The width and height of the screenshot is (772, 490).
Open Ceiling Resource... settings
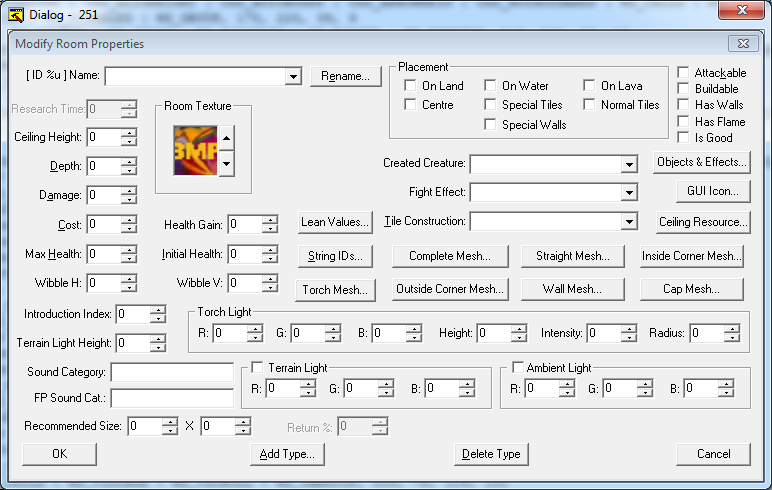(703, 222)
